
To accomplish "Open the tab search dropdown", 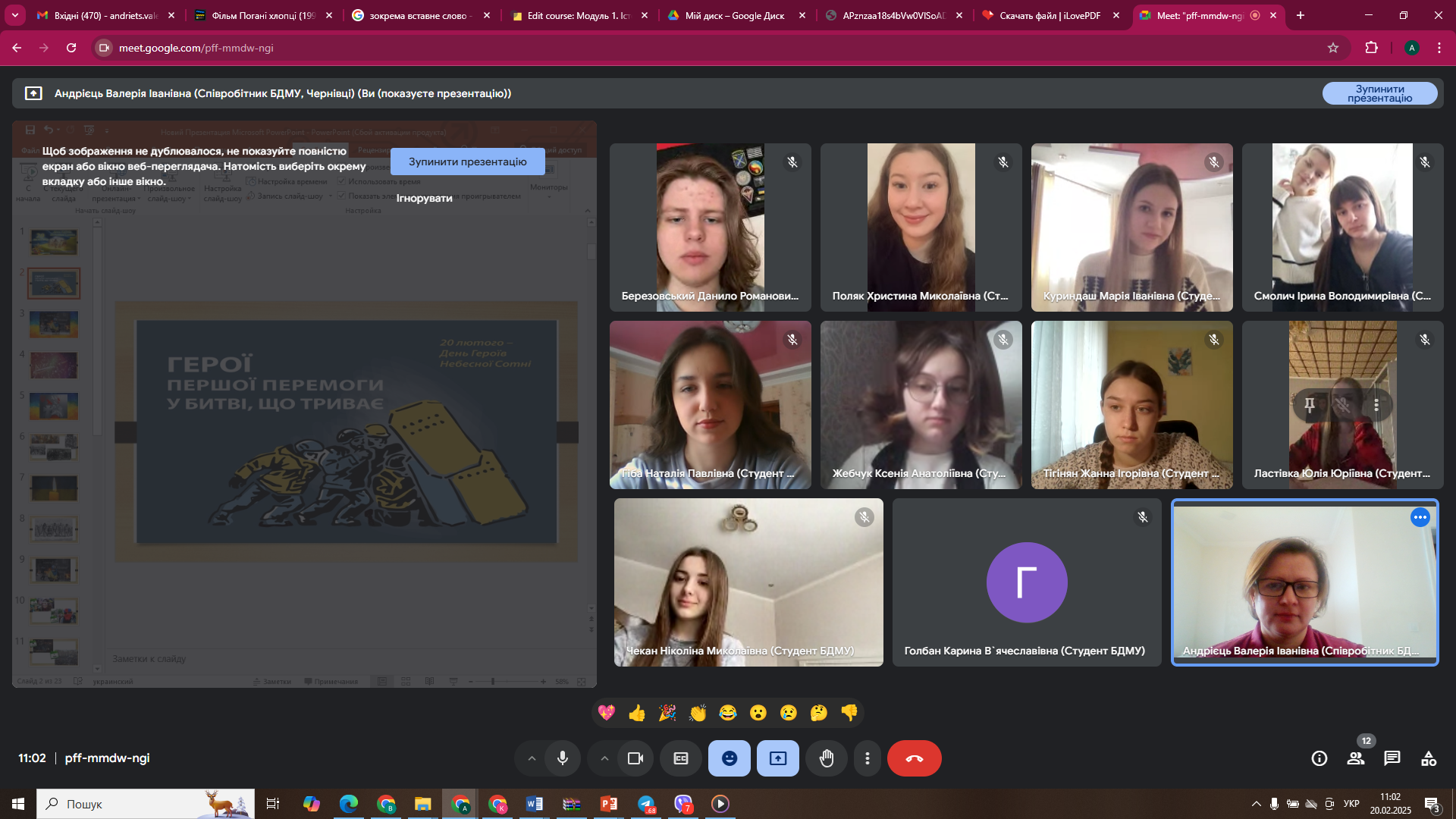I will [x=14, y=15].
